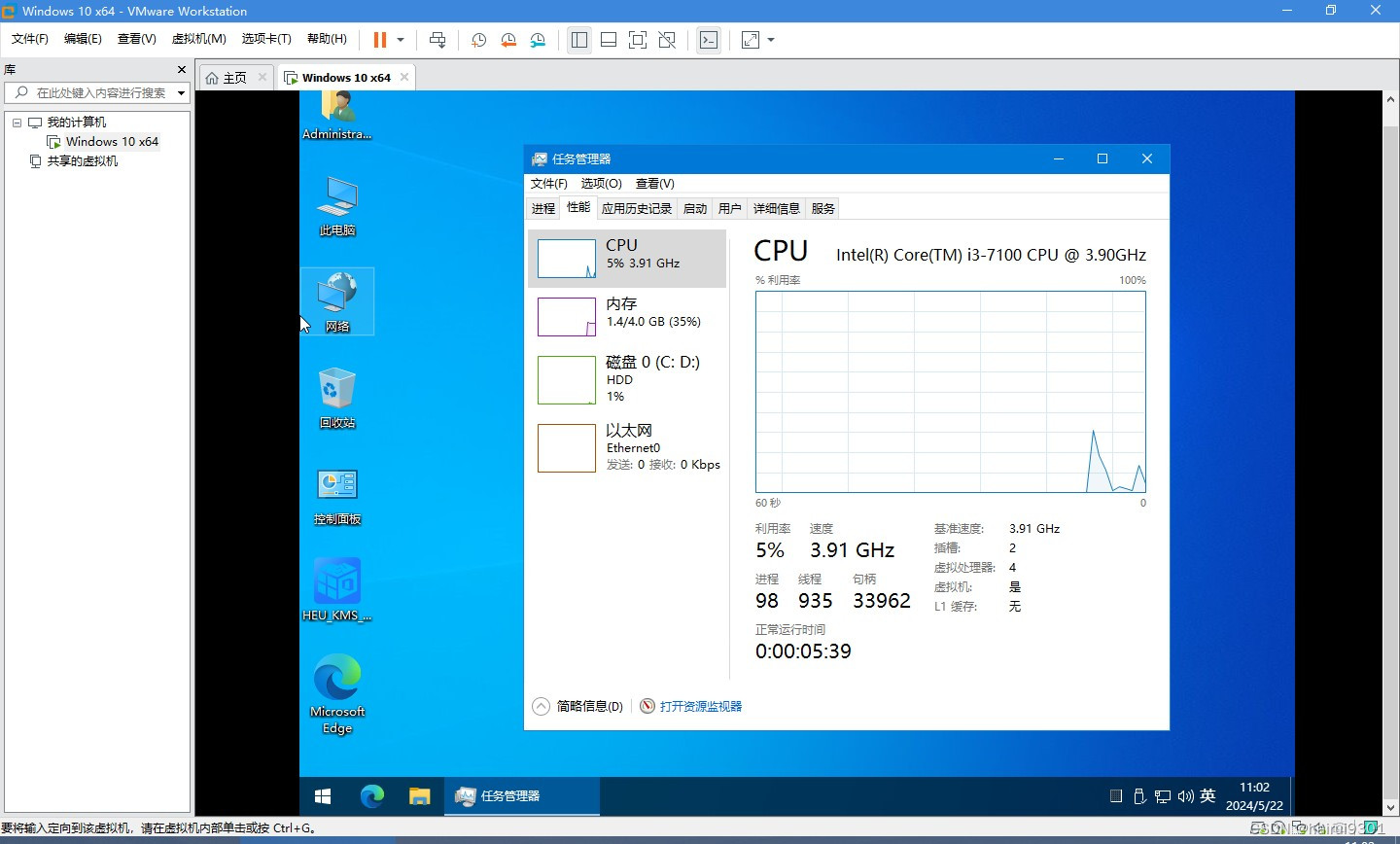Select the 内存 memory performance item

(x=627, y=317)
